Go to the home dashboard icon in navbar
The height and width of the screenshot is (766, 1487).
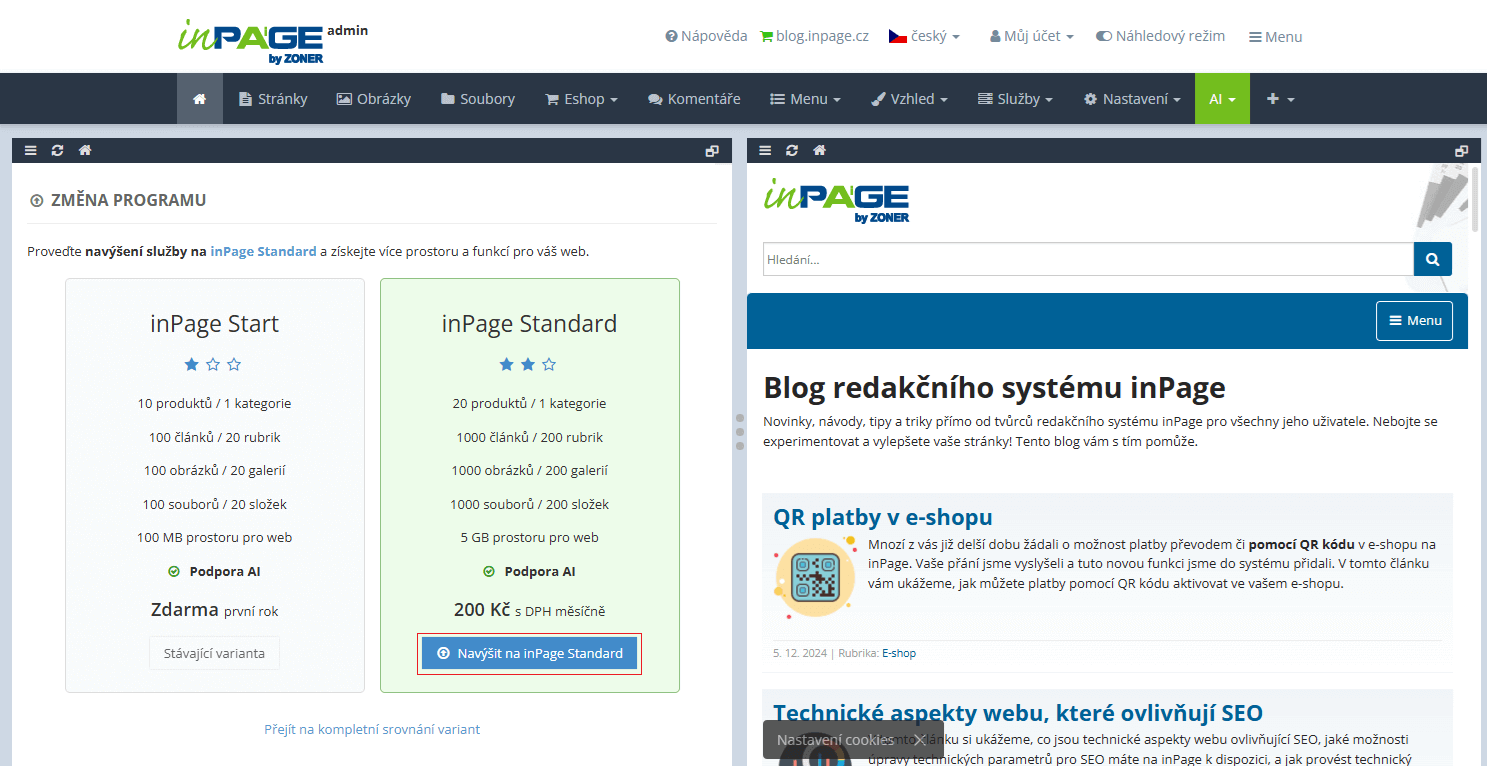point(200,99)
